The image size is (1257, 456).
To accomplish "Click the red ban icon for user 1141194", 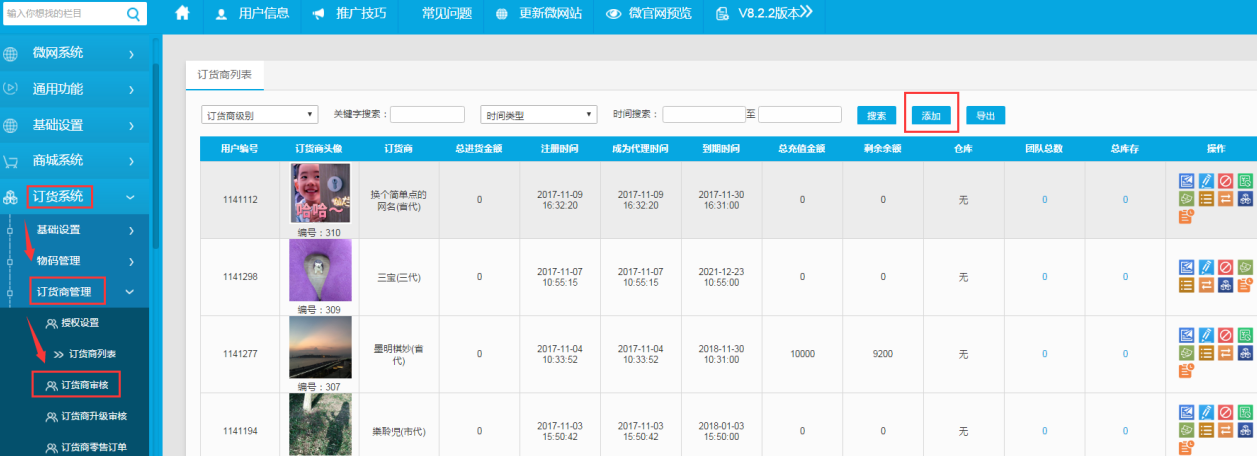I will (x=1226, y=412).
